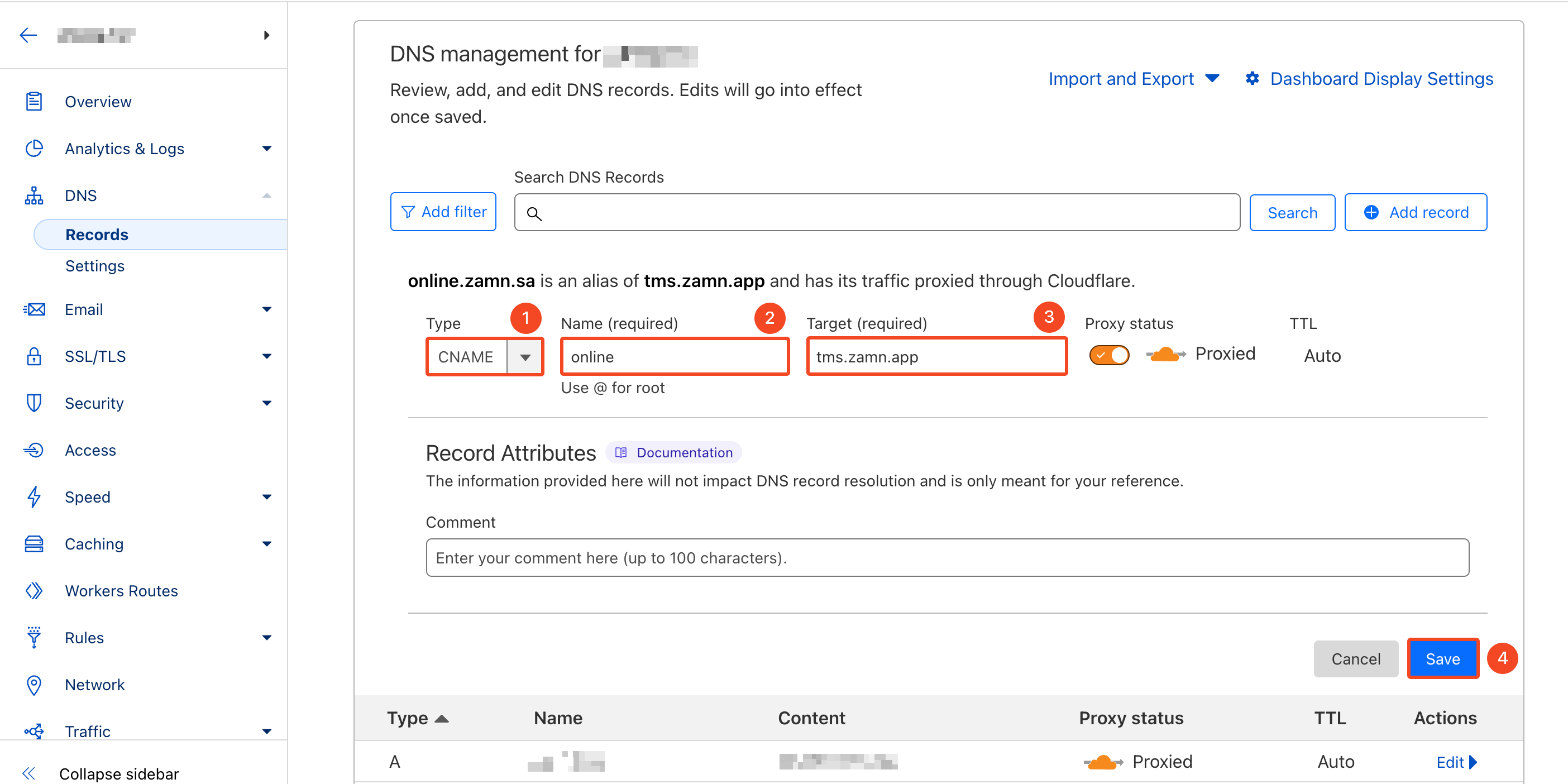Screen dimensions: 1568x784
Task: Open the Record Attributes Documentation link
Action: coord(673,452)
